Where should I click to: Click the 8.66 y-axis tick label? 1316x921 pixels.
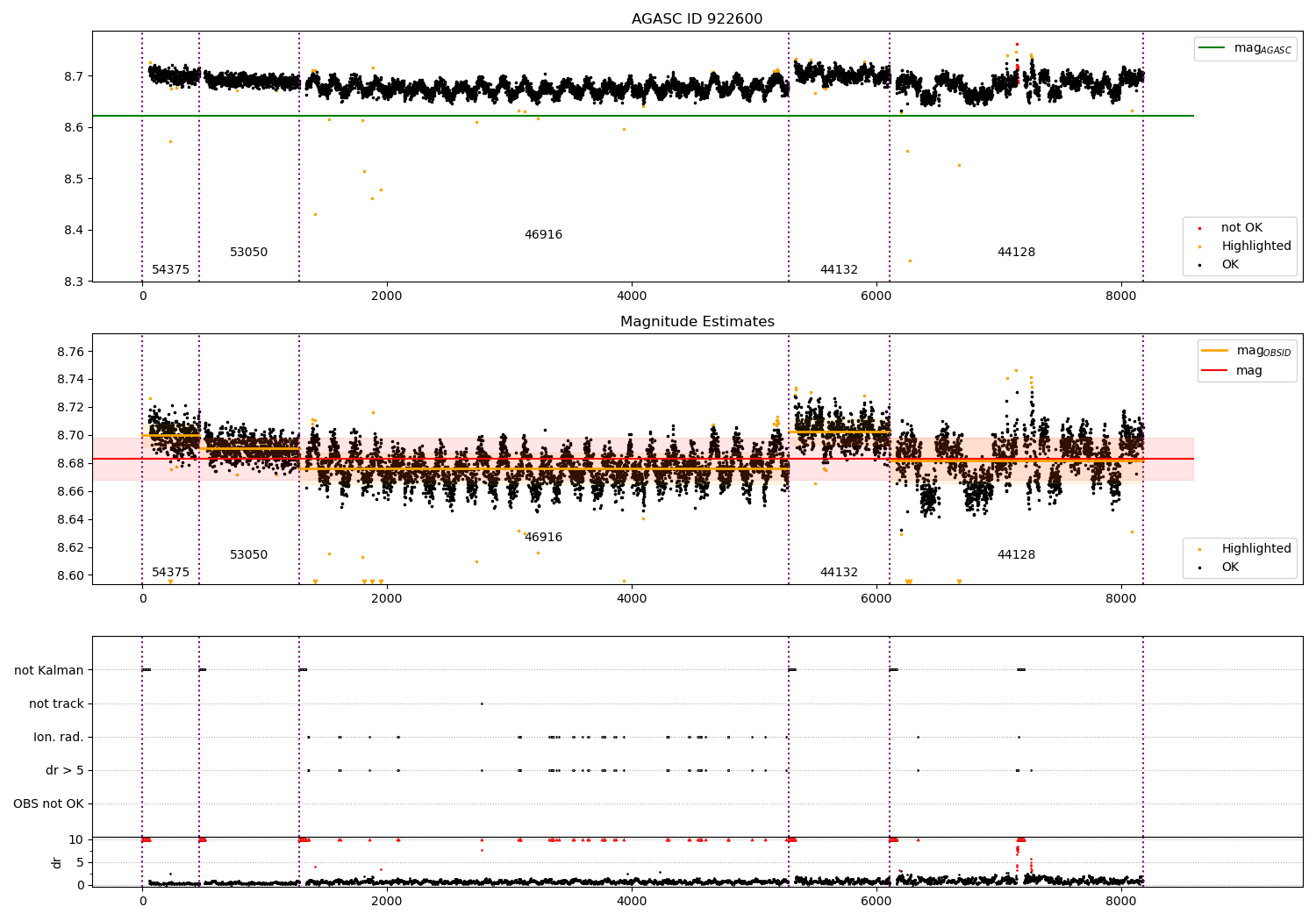pyautogui.click(x=71, y=492)
